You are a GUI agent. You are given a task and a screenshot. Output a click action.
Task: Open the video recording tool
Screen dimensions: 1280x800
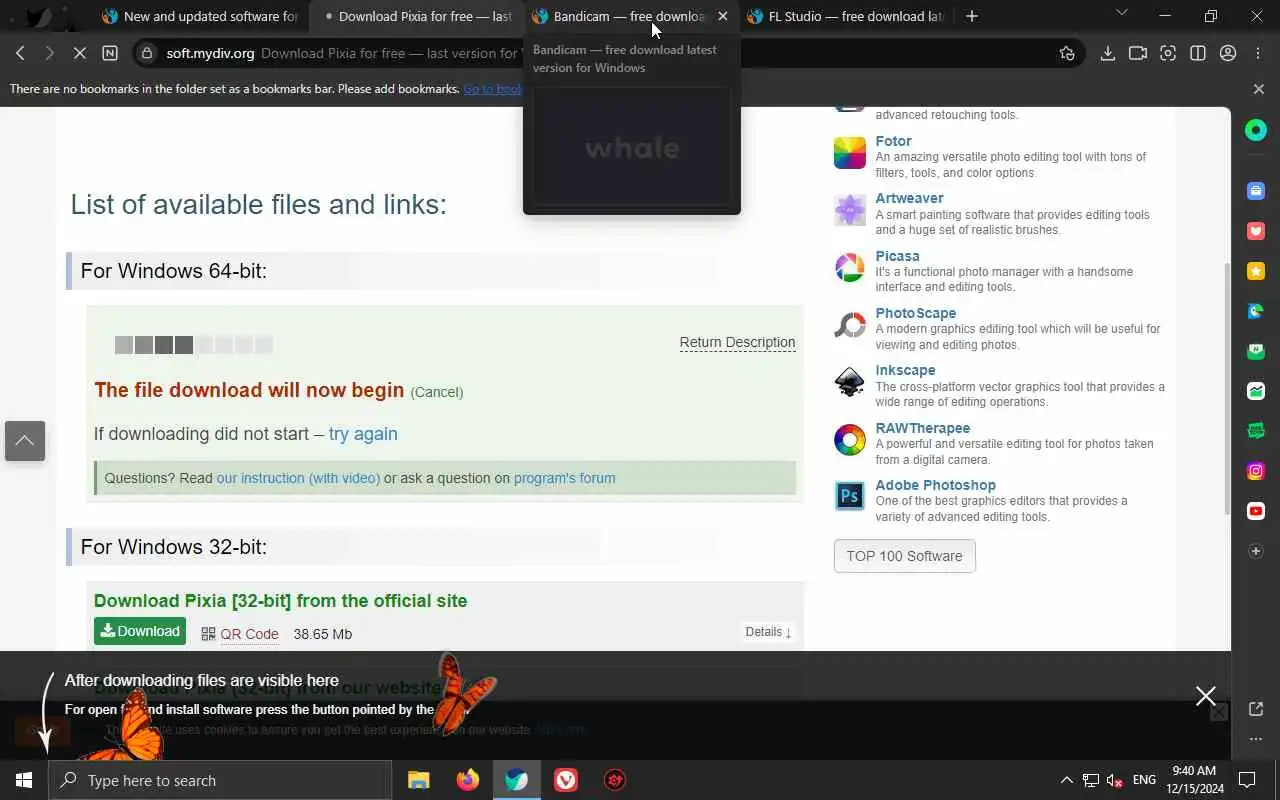1137,53
